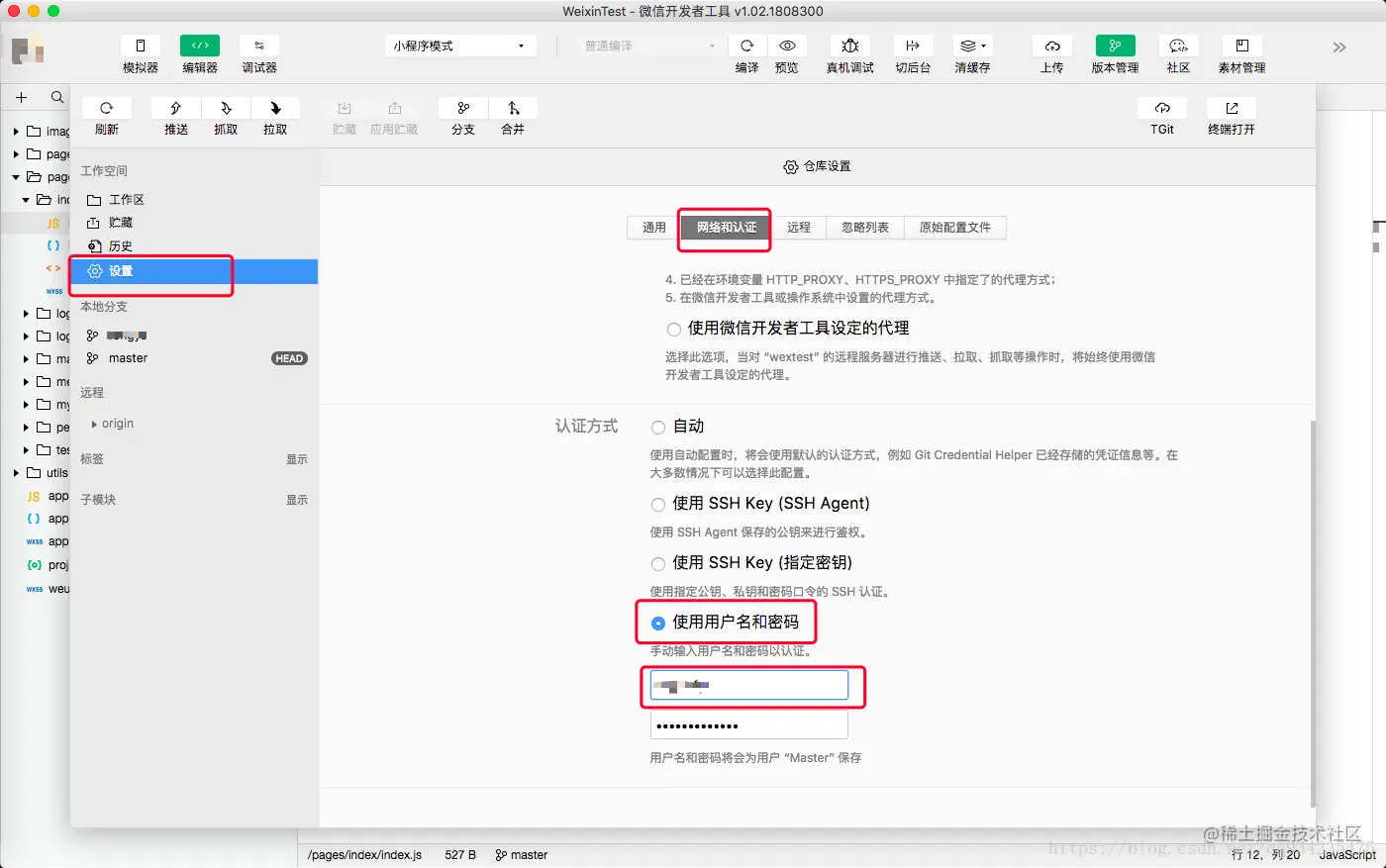Click the add file plus icon

(x=21, y=97)
